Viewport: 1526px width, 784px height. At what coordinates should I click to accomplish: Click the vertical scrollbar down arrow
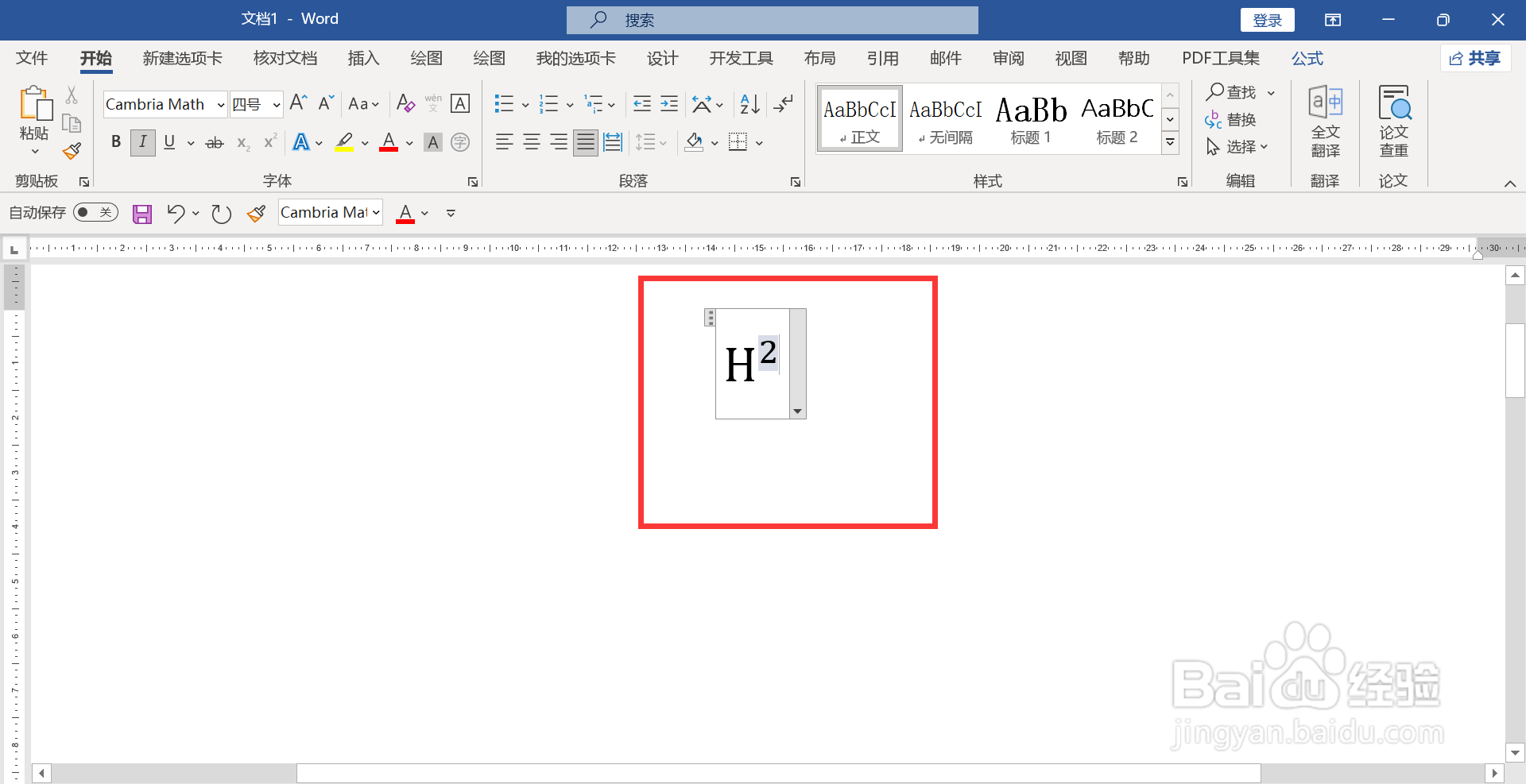[1515, 752]
